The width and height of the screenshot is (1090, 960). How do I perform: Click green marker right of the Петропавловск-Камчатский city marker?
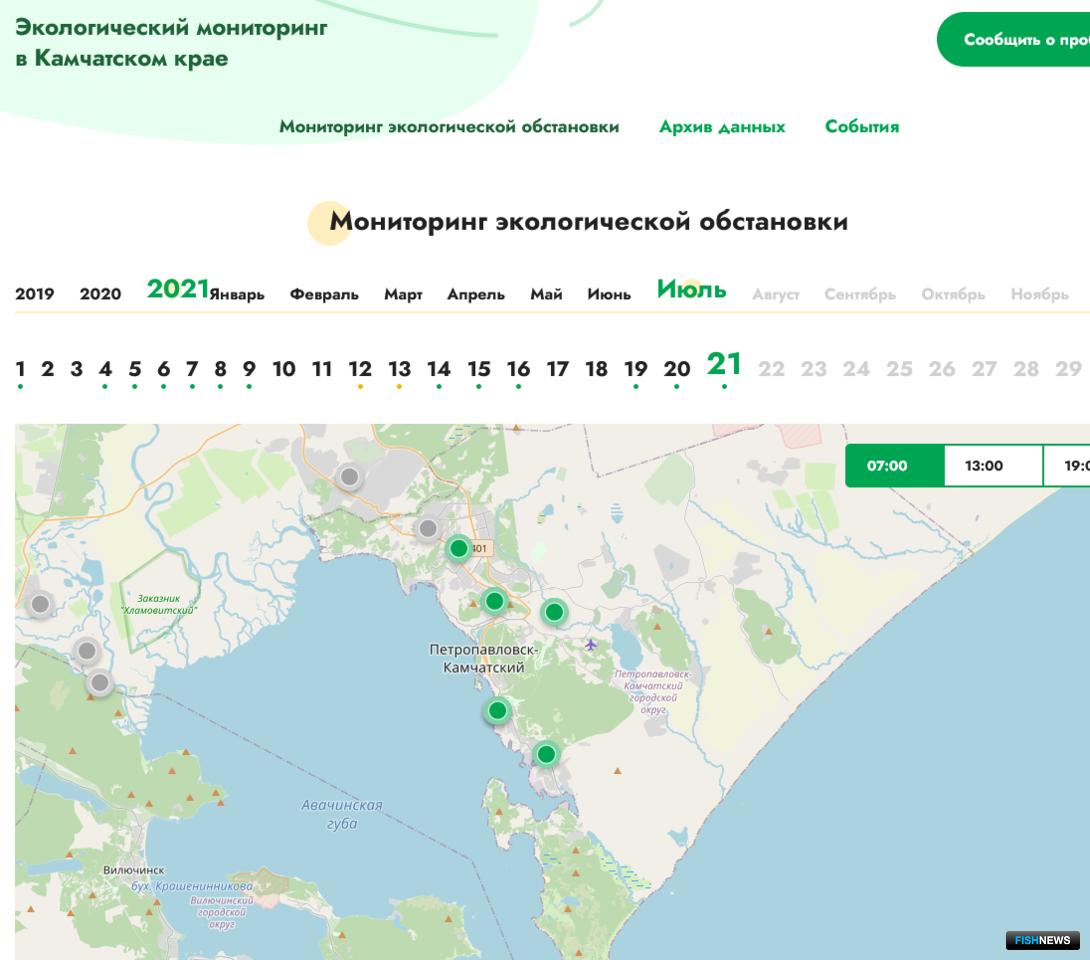coord(554,612)
